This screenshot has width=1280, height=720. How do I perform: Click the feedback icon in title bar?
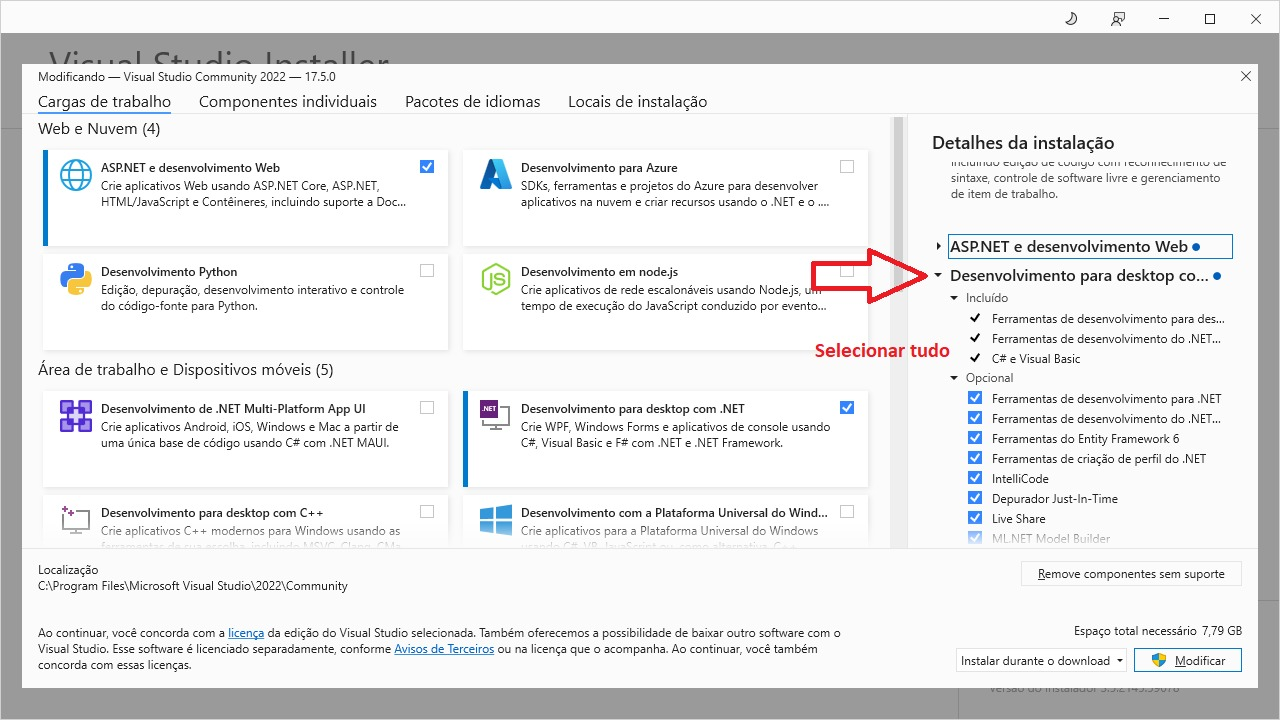(1118, 19)
